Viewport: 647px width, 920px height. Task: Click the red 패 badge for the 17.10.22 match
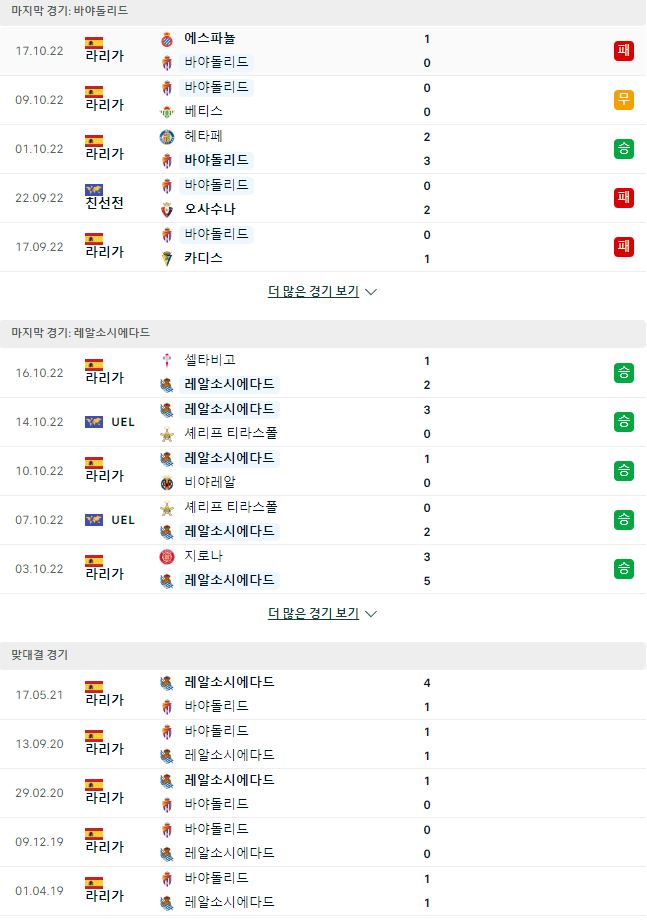[624, 50]
